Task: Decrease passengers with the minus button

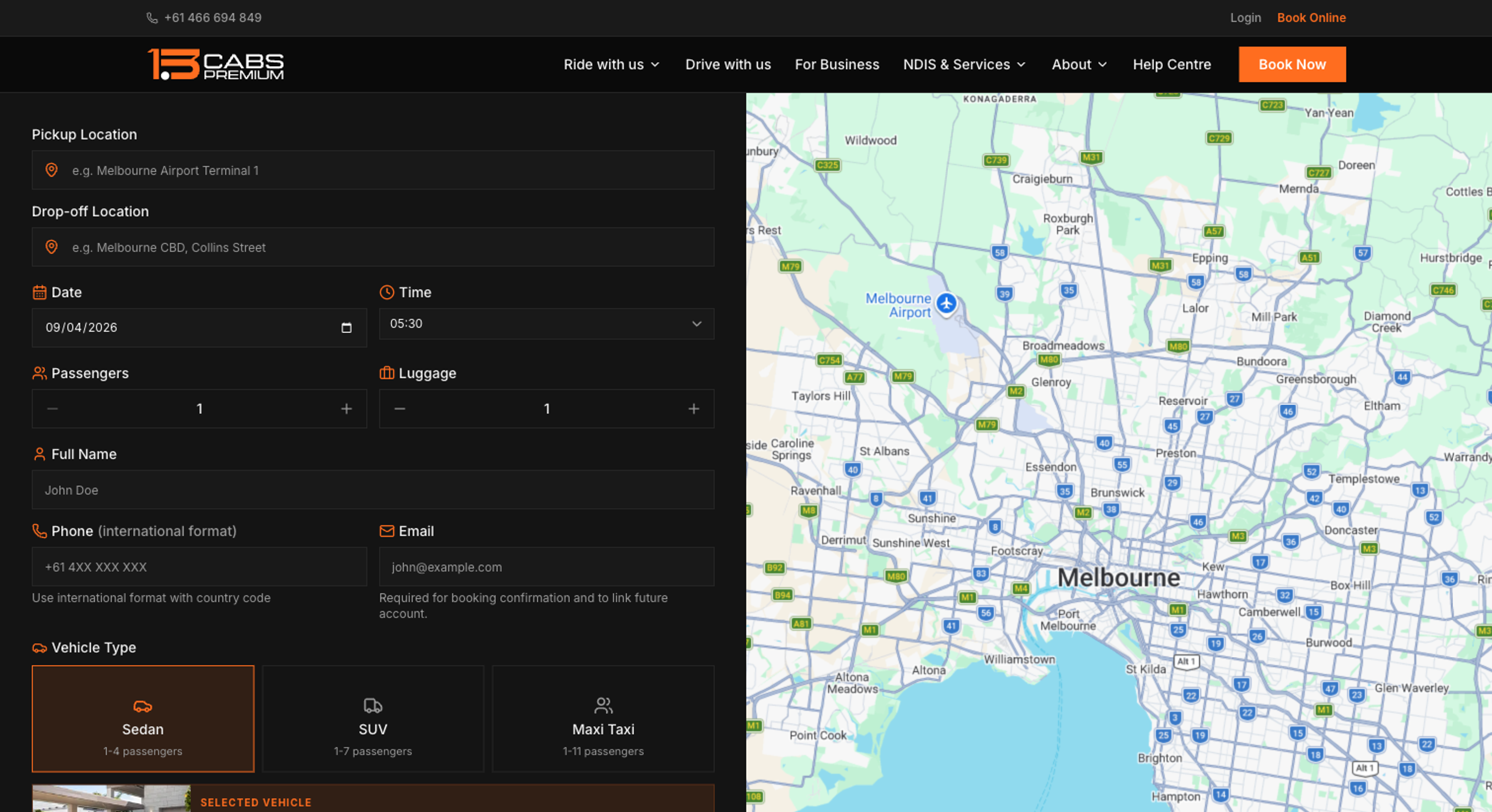Action: tap(53, 409)
